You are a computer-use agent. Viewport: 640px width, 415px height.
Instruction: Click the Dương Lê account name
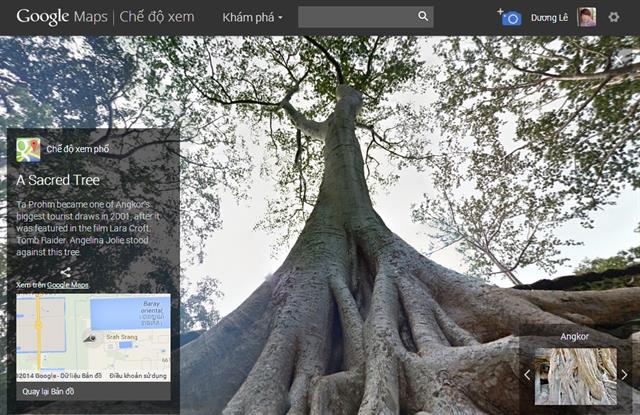tap(550, 18)
